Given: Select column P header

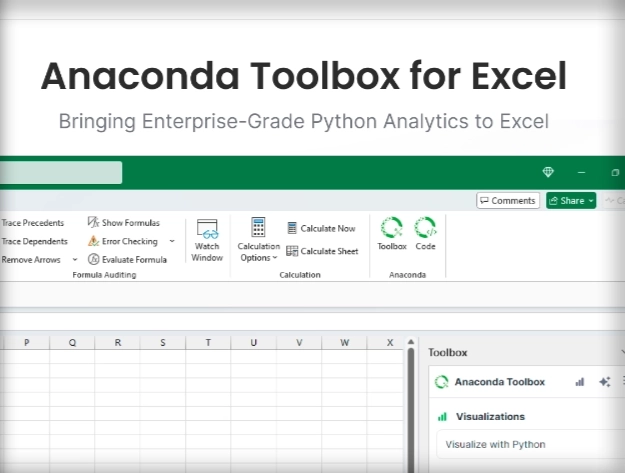Looking at the screenshot, I should click(27, 342).
